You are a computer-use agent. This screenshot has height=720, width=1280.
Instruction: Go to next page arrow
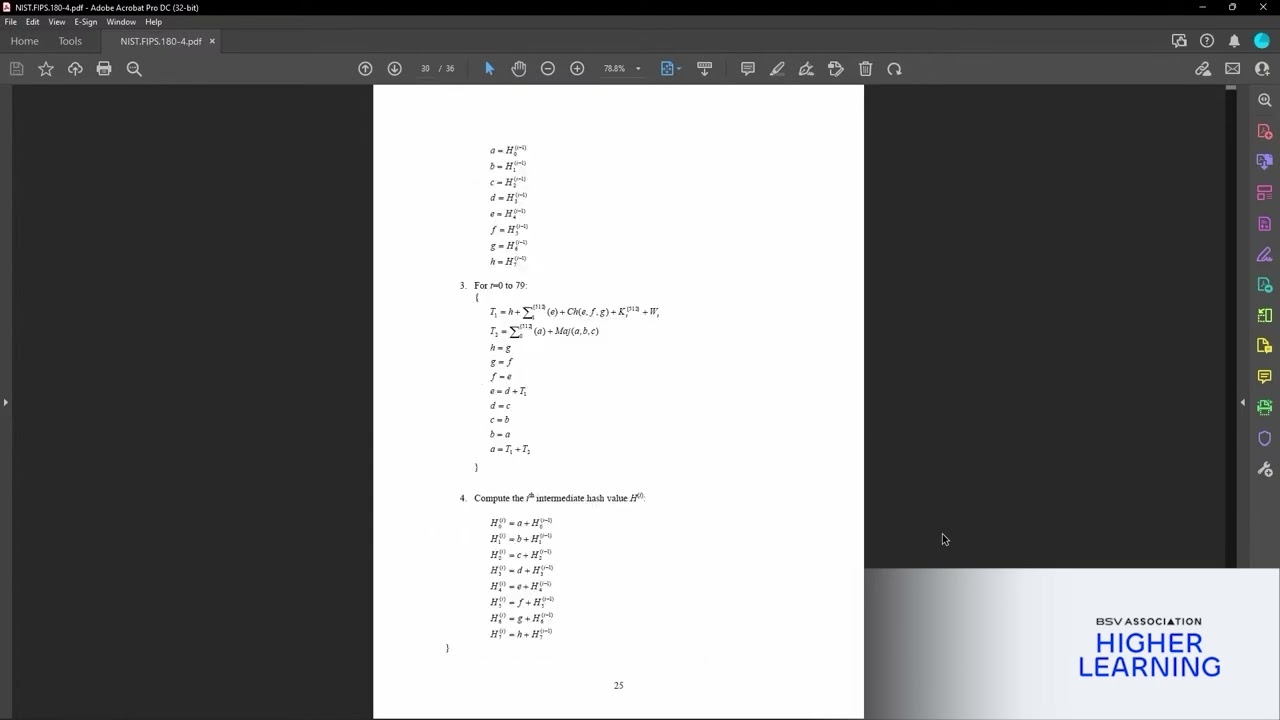point(394,69)
